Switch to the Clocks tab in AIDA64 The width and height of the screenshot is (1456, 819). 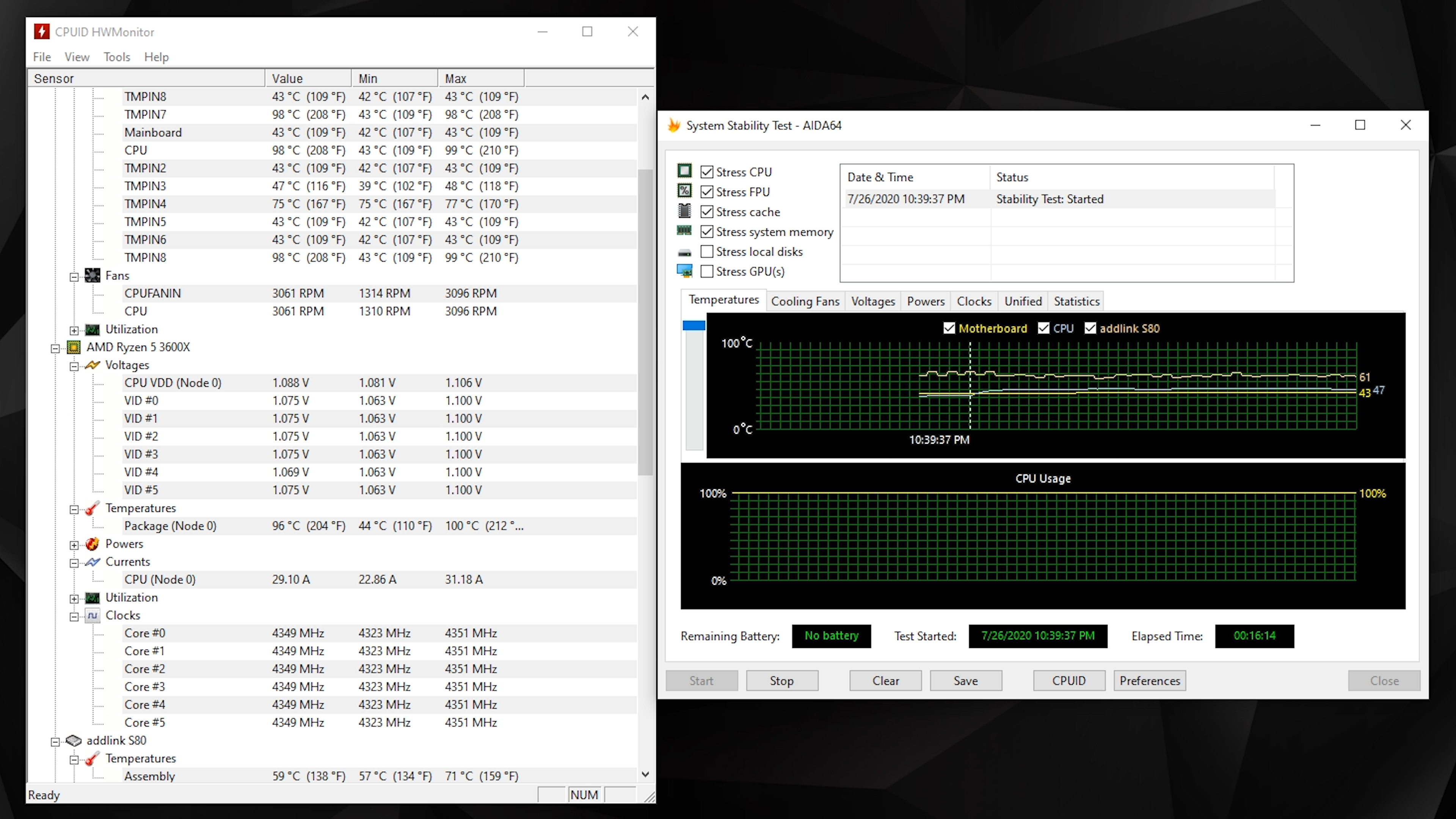tap(974, 301)
